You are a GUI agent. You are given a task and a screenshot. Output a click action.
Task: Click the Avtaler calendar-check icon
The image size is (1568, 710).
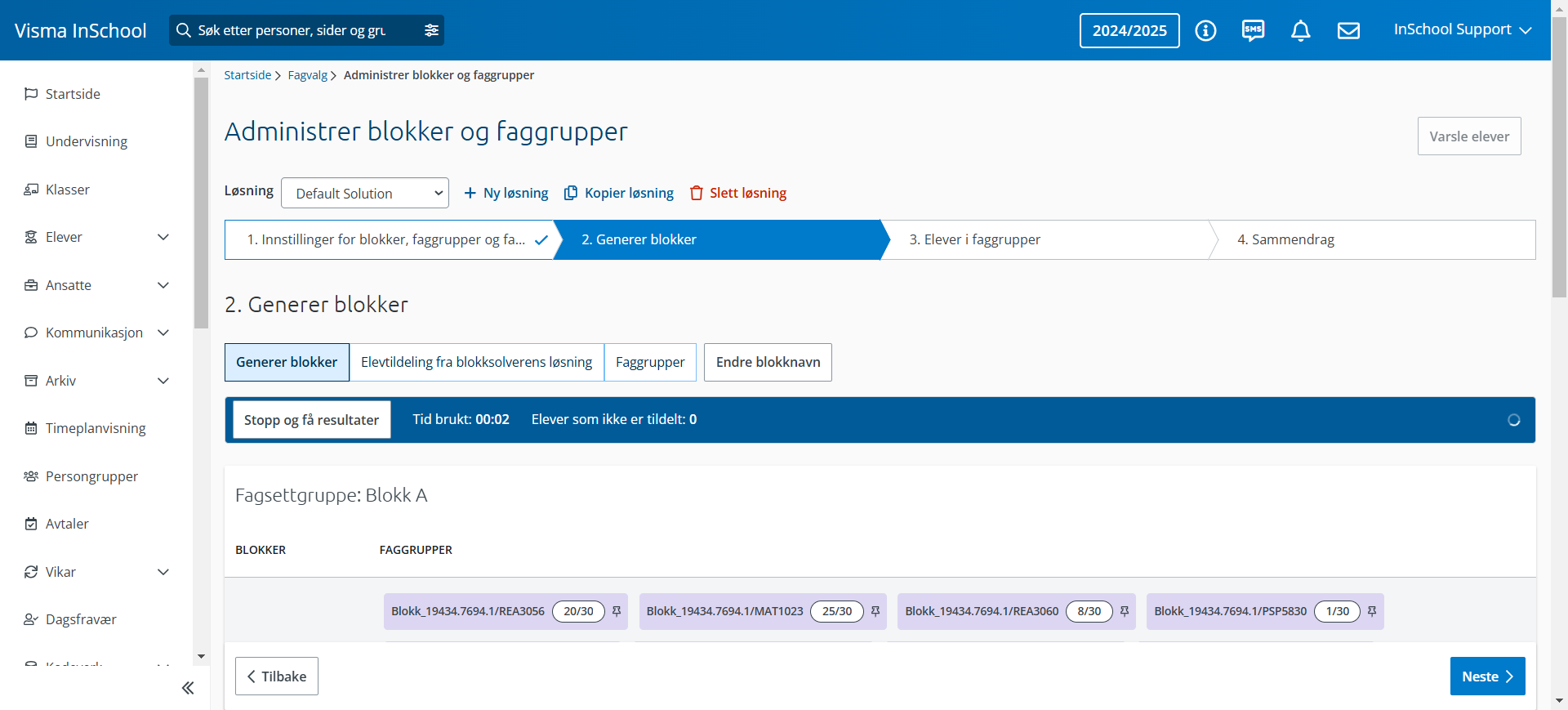(x=31, y=524)
